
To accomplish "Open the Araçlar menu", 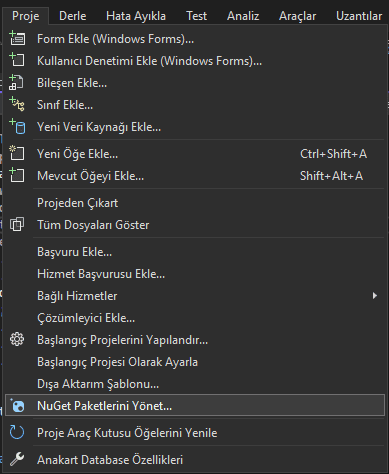I will [297, 16].
